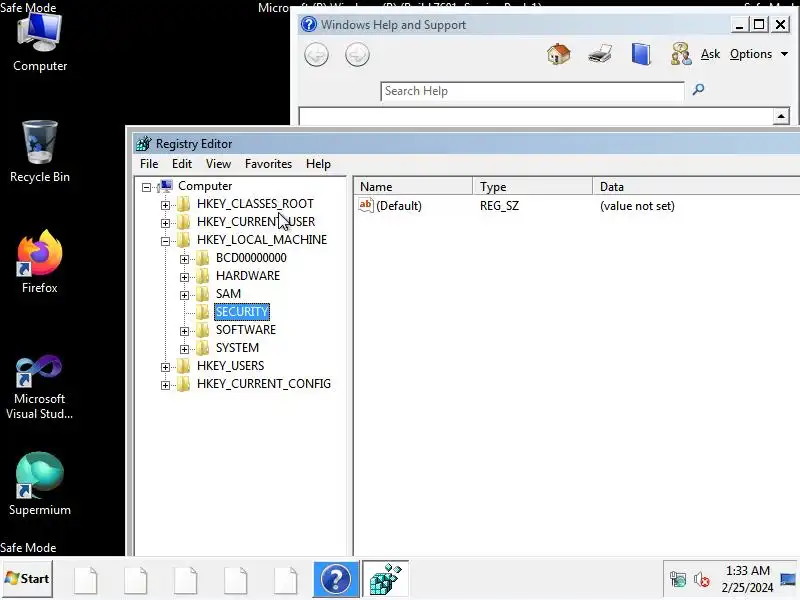Select the (Default) value name
The width and height of the screenshot is (800, 600).
pos(399,206)
